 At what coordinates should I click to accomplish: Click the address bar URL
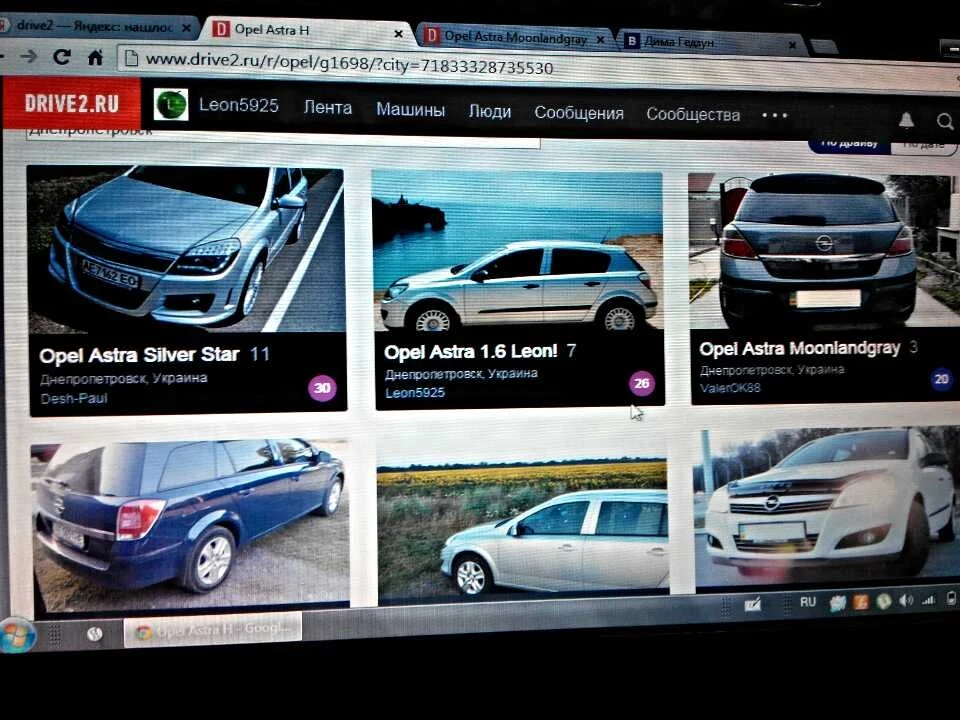[x=350, y=62]
